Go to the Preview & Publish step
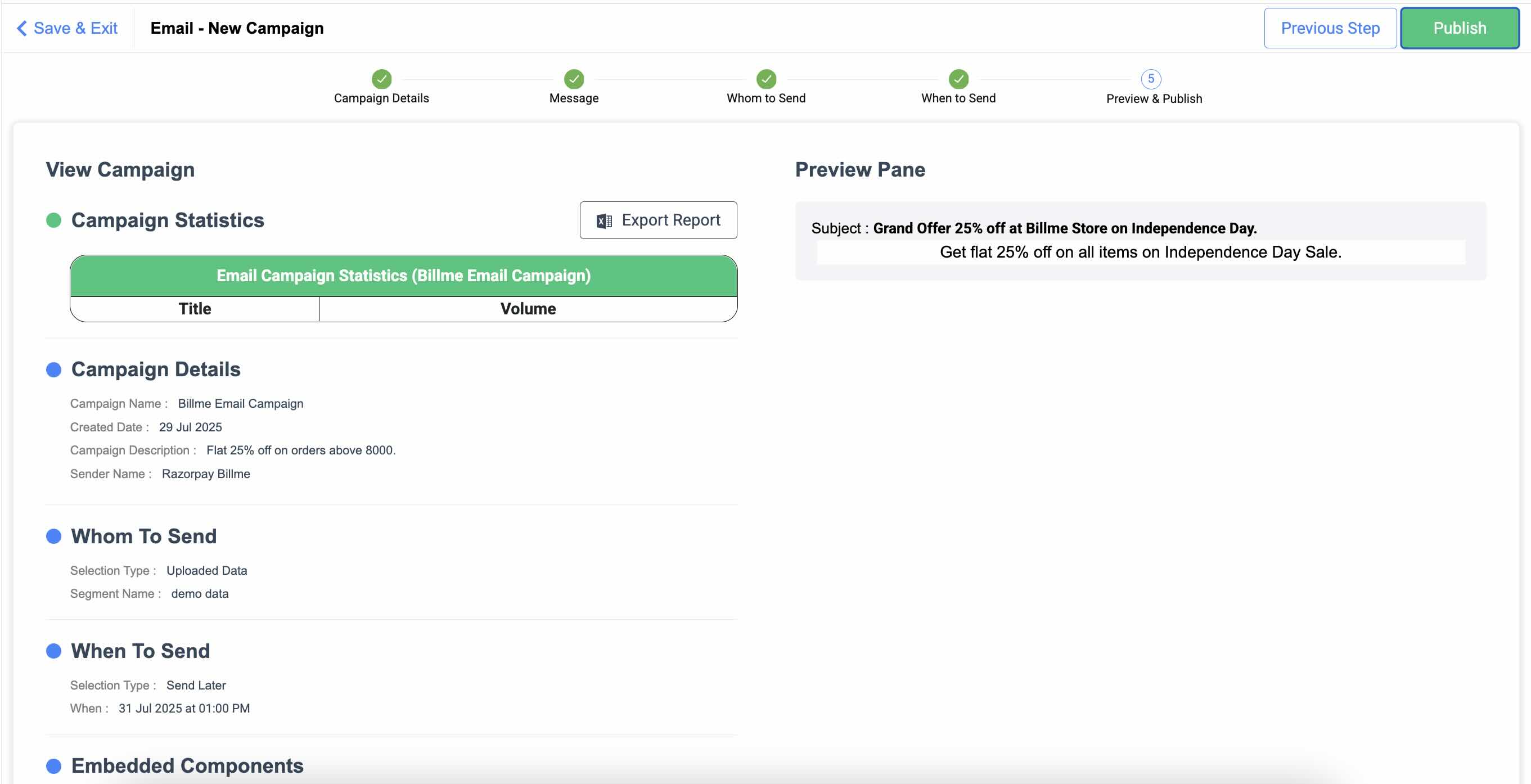This screenshot has height=784, width=1531. pyautogui.click(x=1154, y=98)
